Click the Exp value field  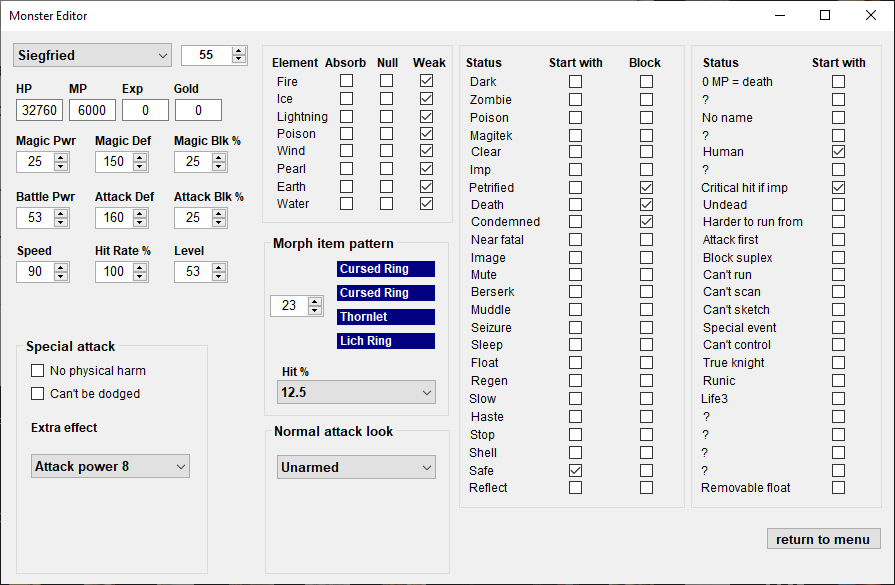pyautogui.click(x=145, y=110)
